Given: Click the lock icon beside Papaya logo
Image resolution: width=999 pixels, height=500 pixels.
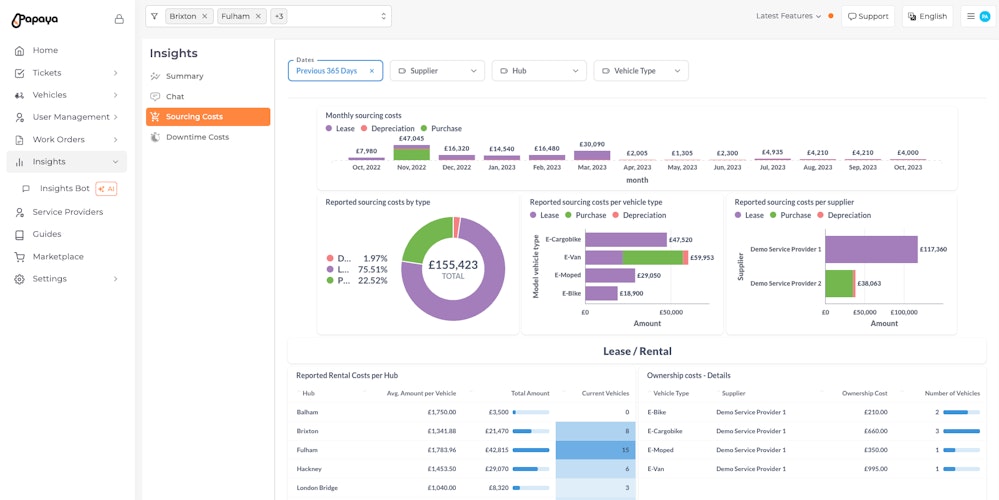Looking at the screenshot, I should 119,19.
